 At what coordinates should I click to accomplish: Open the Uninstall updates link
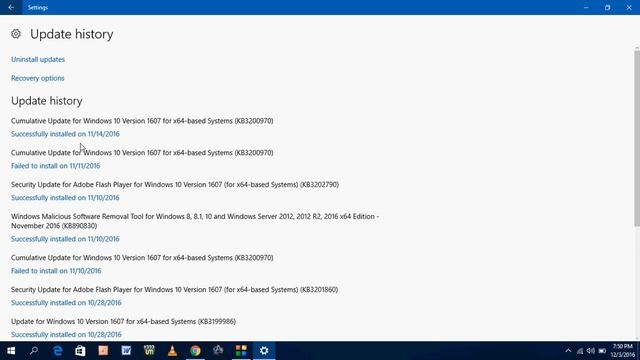pyautogui.click(x=38, y=59)
